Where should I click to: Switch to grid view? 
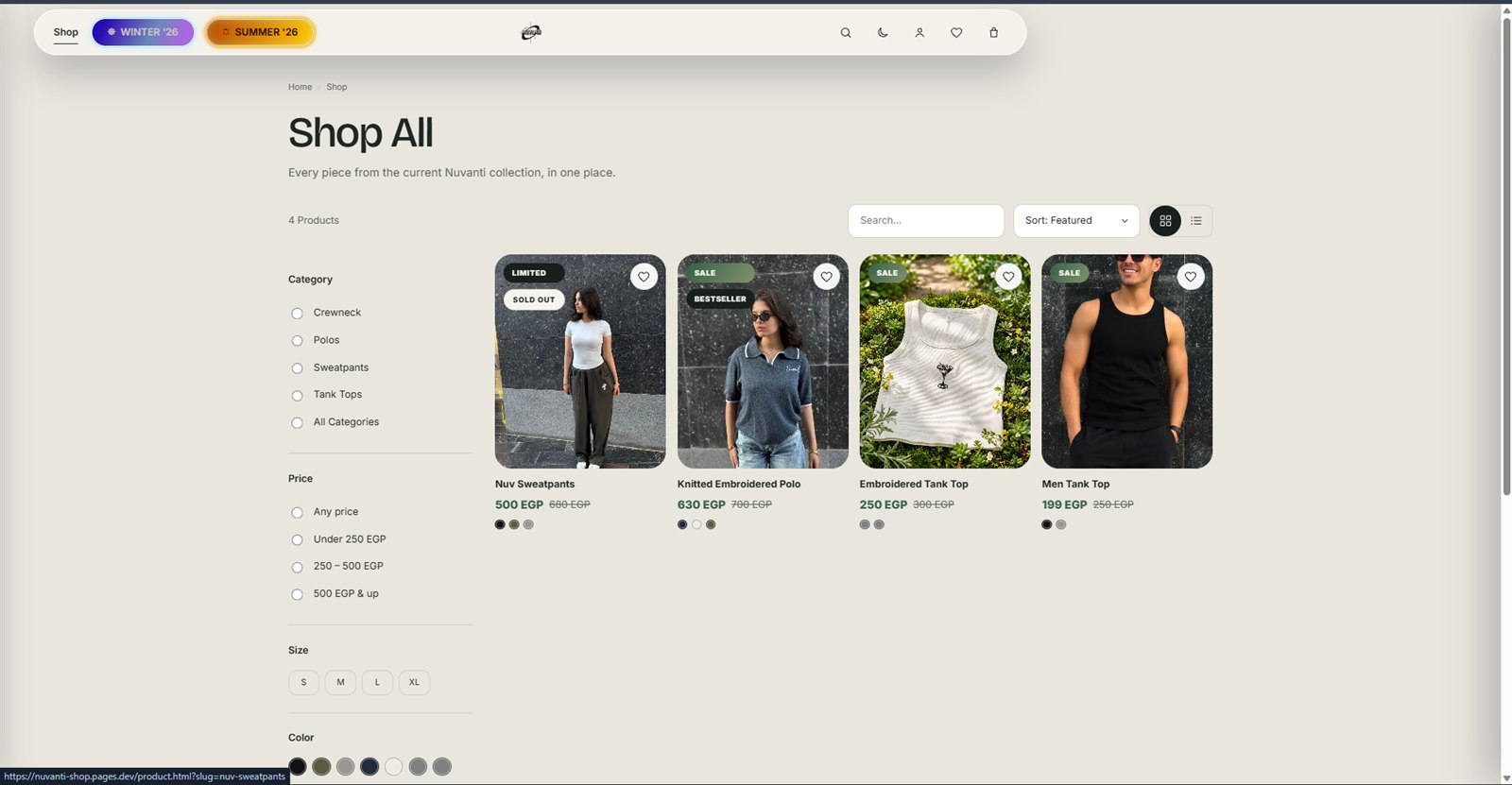click(1165, 221)
